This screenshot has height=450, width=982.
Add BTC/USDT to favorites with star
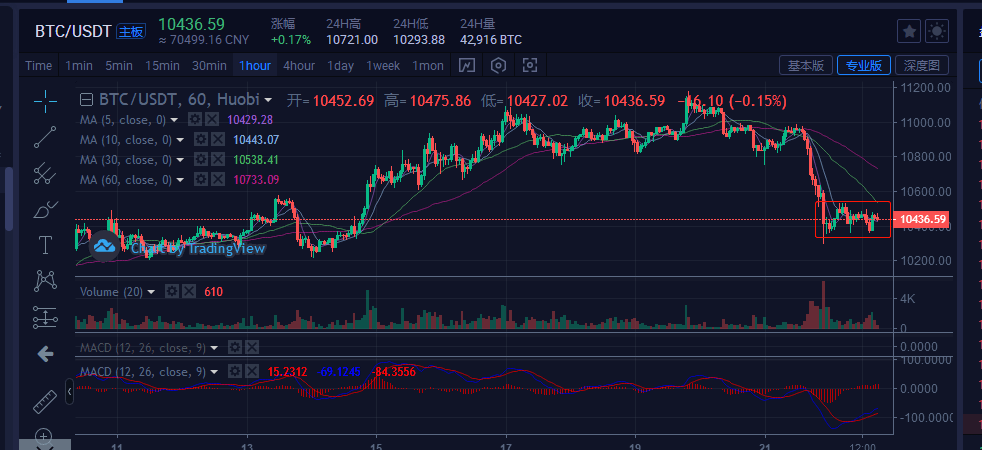tap(909, 31)
